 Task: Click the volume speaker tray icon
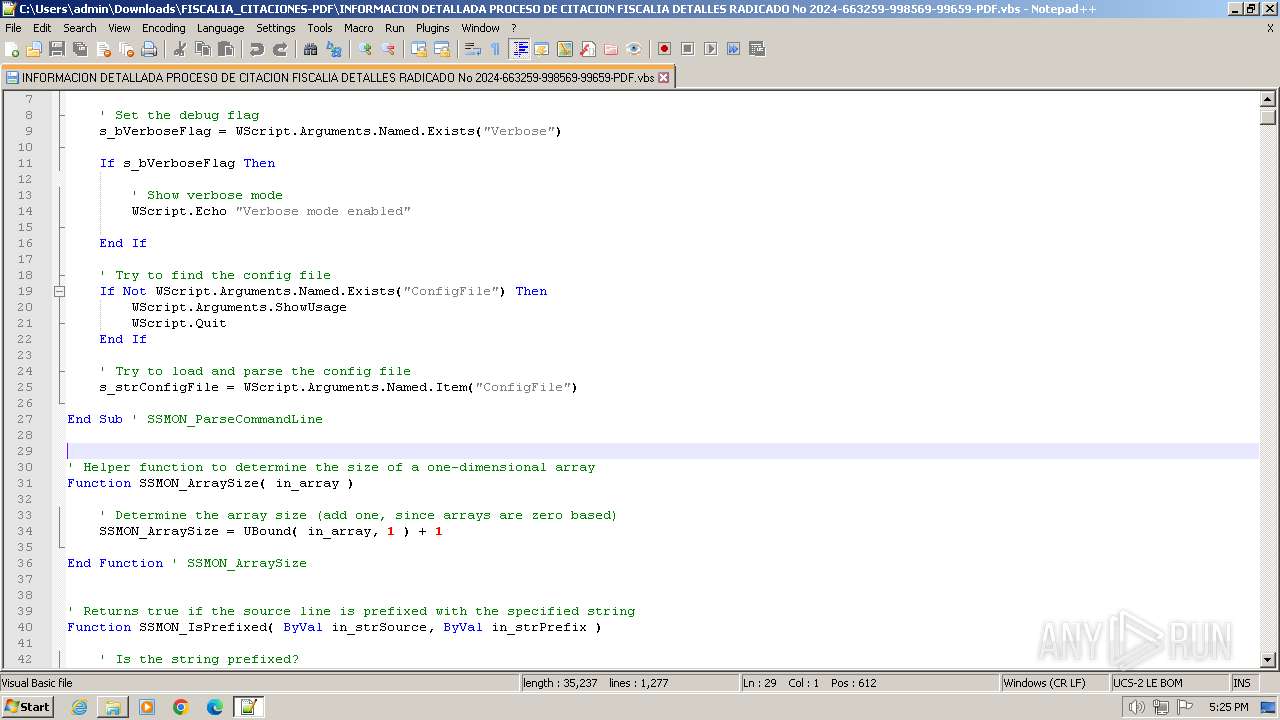point(1137,707)
